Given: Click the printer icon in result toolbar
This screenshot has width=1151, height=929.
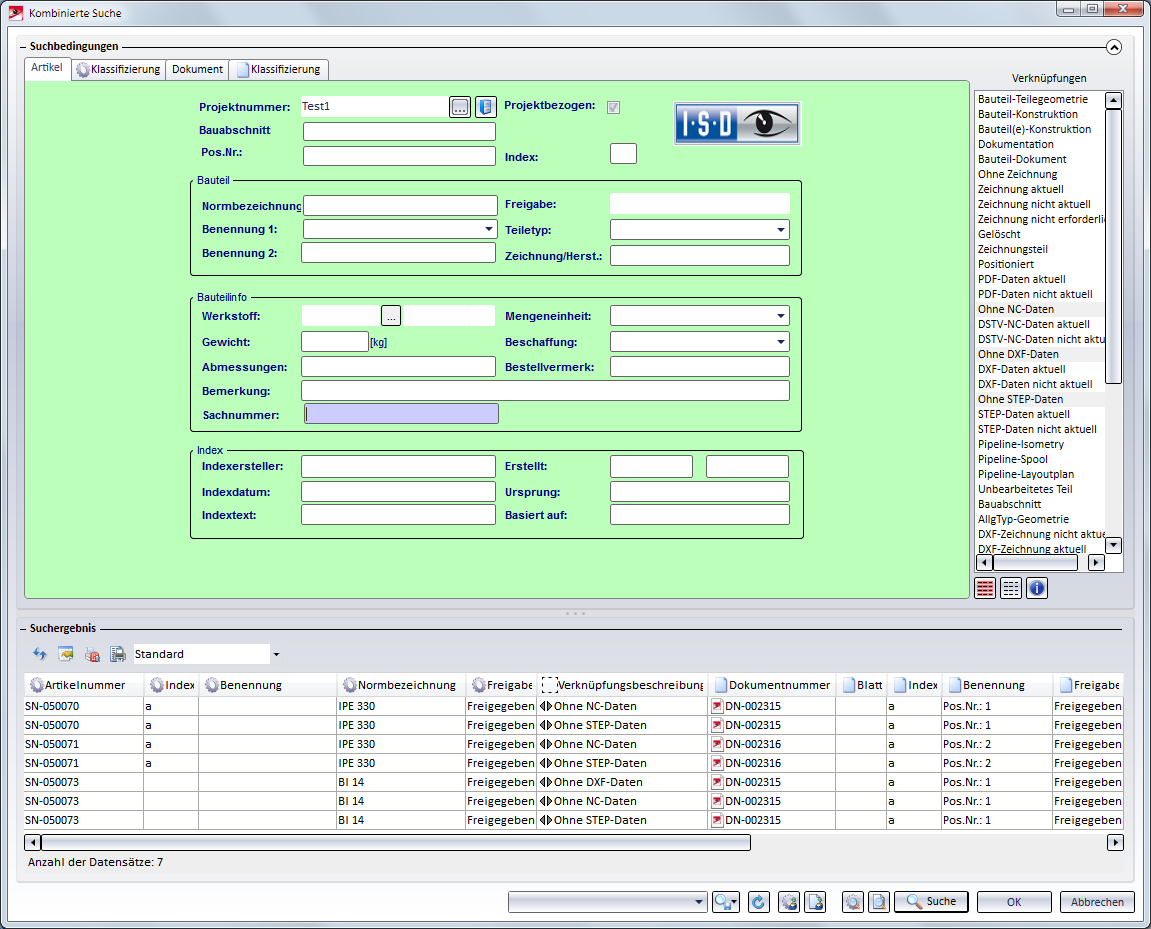Looking at the screenshot, I should 118,655.
